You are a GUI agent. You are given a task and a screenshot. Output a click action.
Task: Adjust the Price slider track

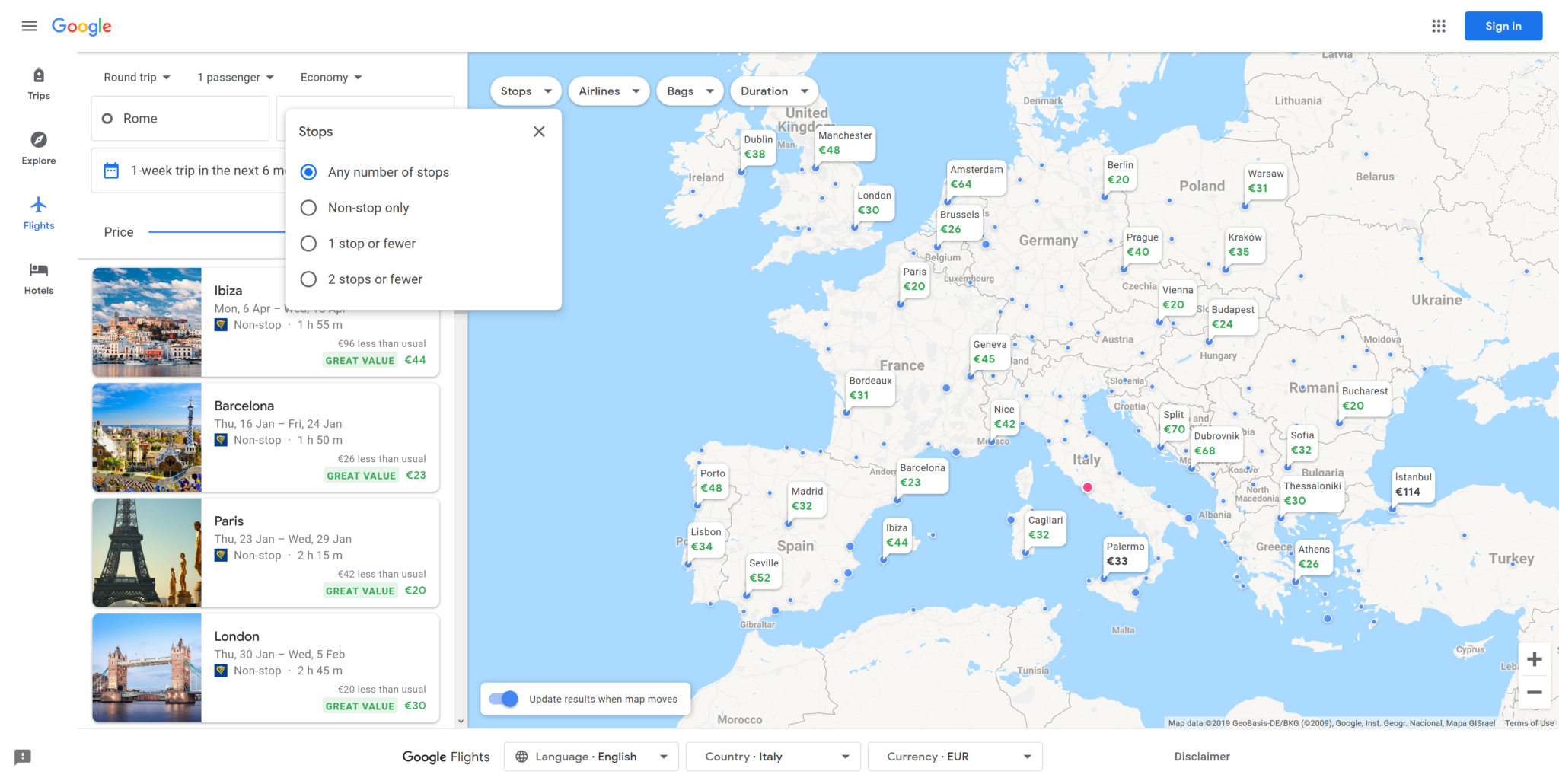point(217,232)
